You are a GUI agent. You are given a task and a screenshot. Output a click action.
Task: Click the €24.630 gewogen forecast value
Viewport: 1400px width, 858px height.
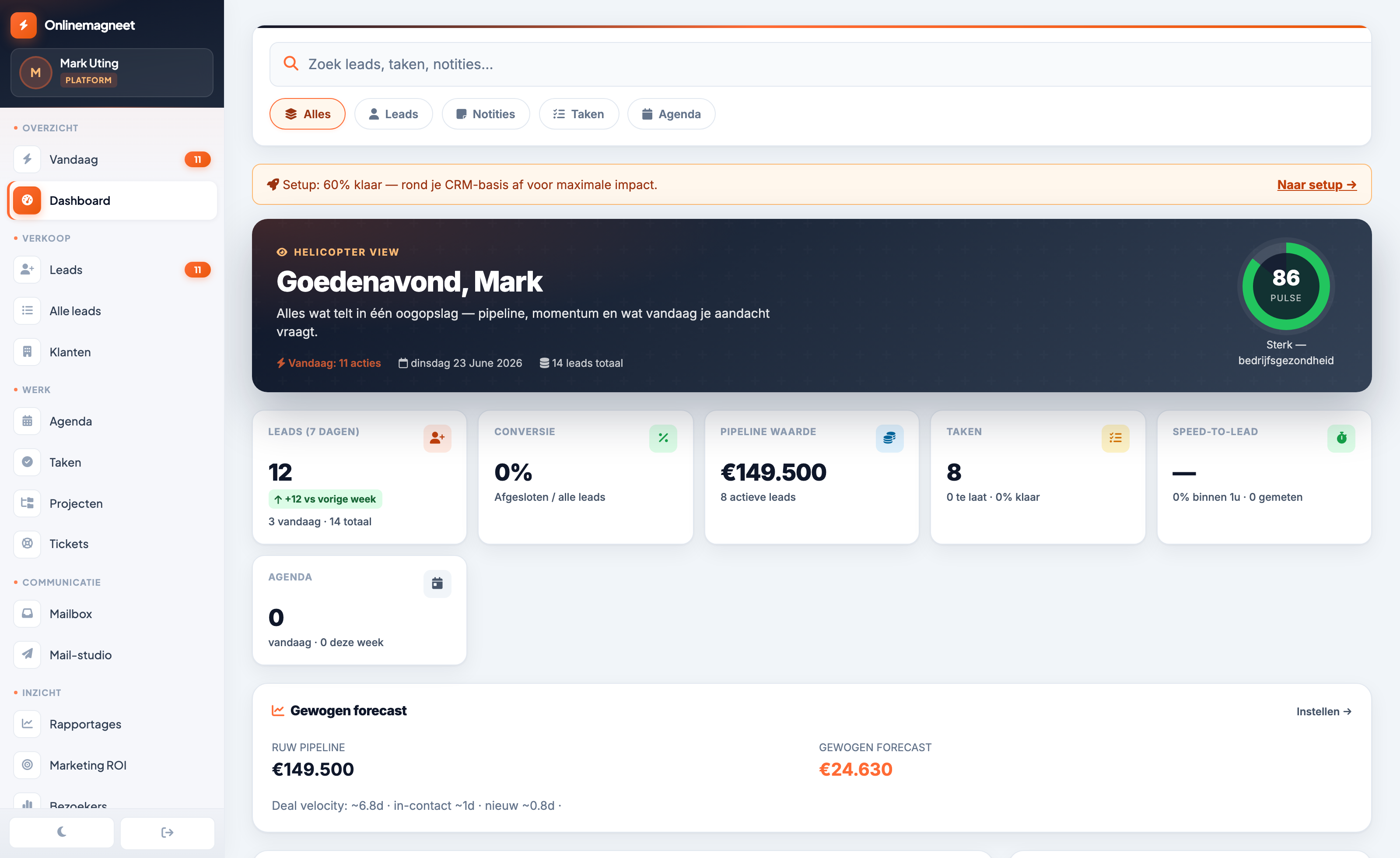(855, 769)
